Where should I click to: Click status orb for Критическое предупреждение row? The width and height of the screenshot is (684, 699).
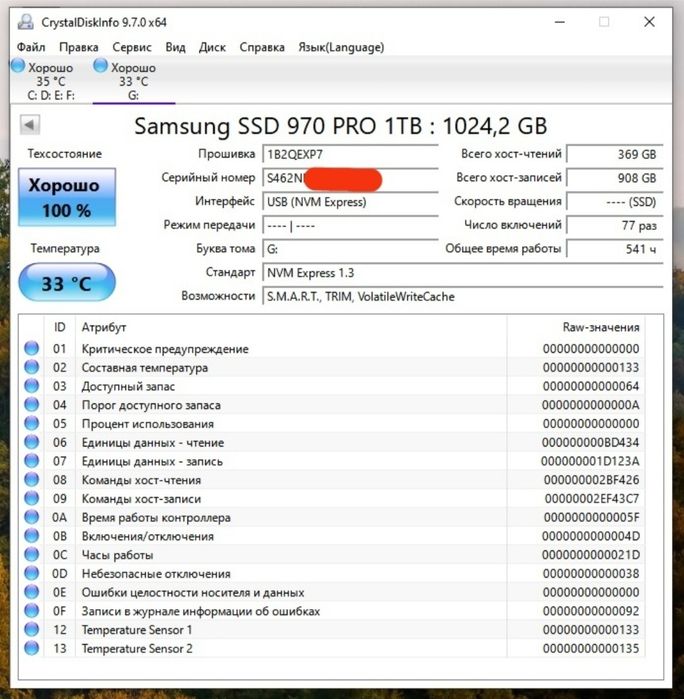[32, 348]
